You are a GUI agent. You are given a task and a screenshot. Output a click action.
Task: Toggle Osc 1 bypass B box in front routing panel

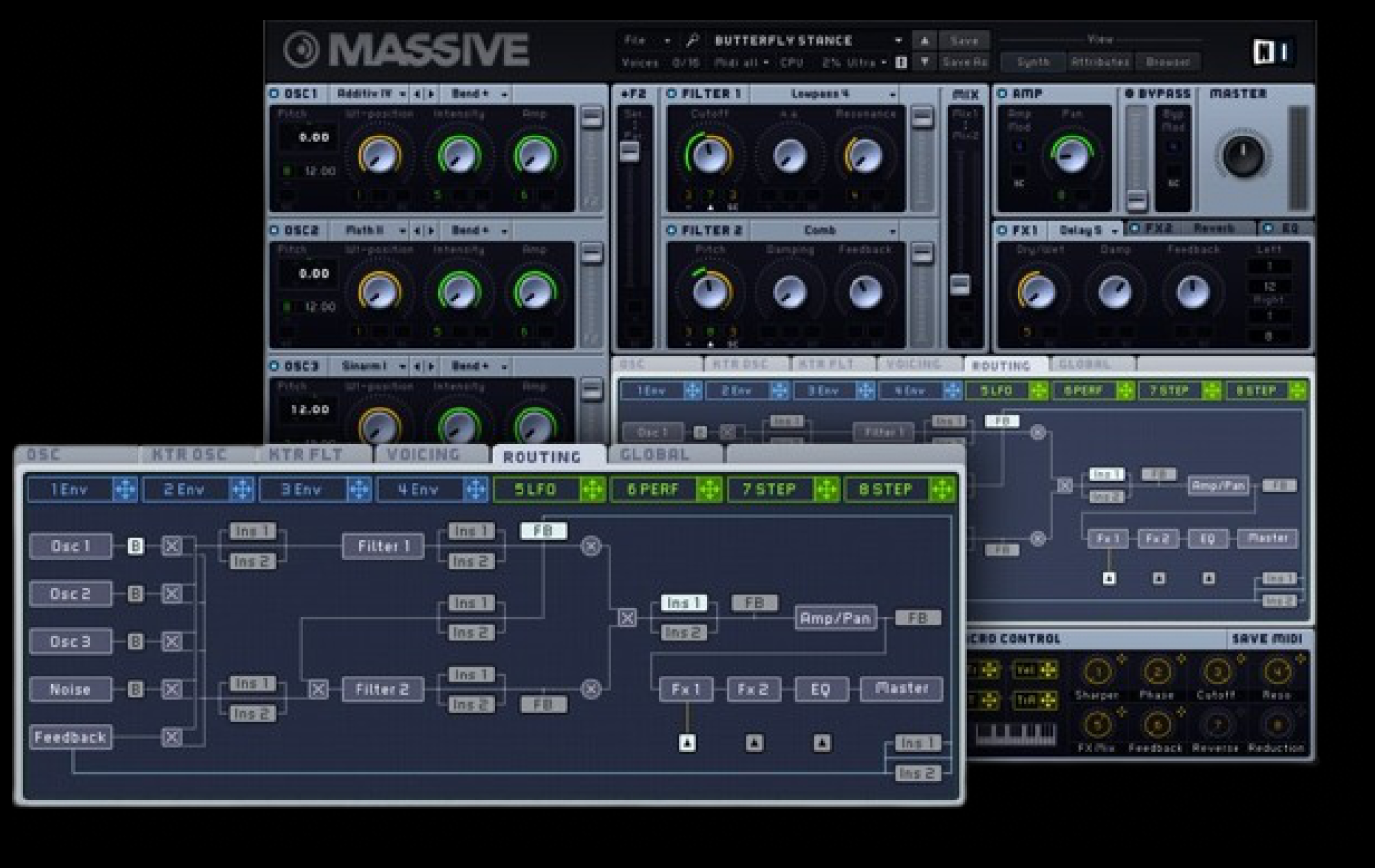(x=136, y=546)
